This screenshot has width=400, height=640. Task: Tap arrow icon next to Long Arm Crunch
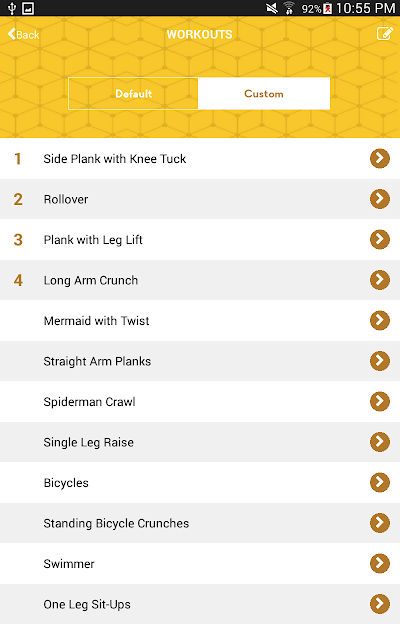(x=380, y=280)
